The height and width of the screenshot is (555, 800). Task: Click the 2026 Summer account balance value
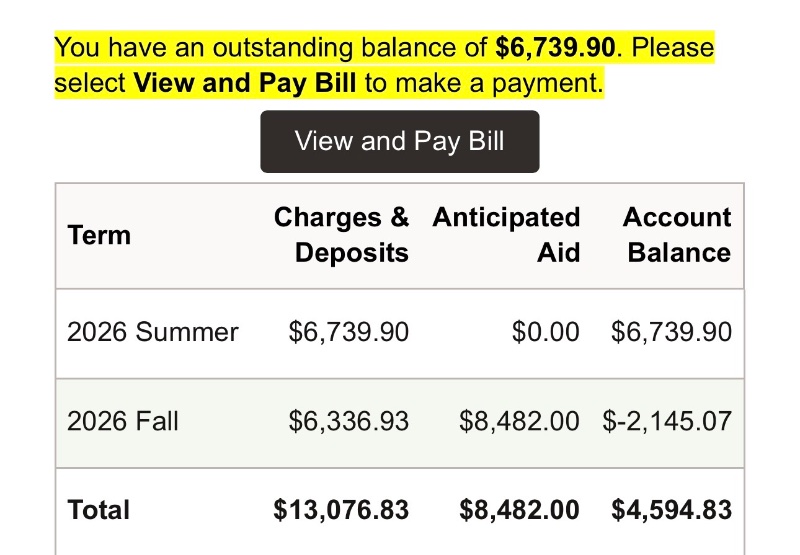(671, 332)
